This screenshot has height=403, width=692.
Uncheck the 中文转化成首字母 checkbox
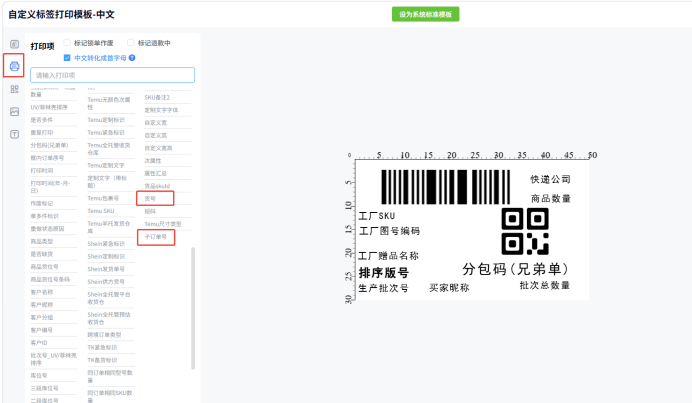coord(67,58)
